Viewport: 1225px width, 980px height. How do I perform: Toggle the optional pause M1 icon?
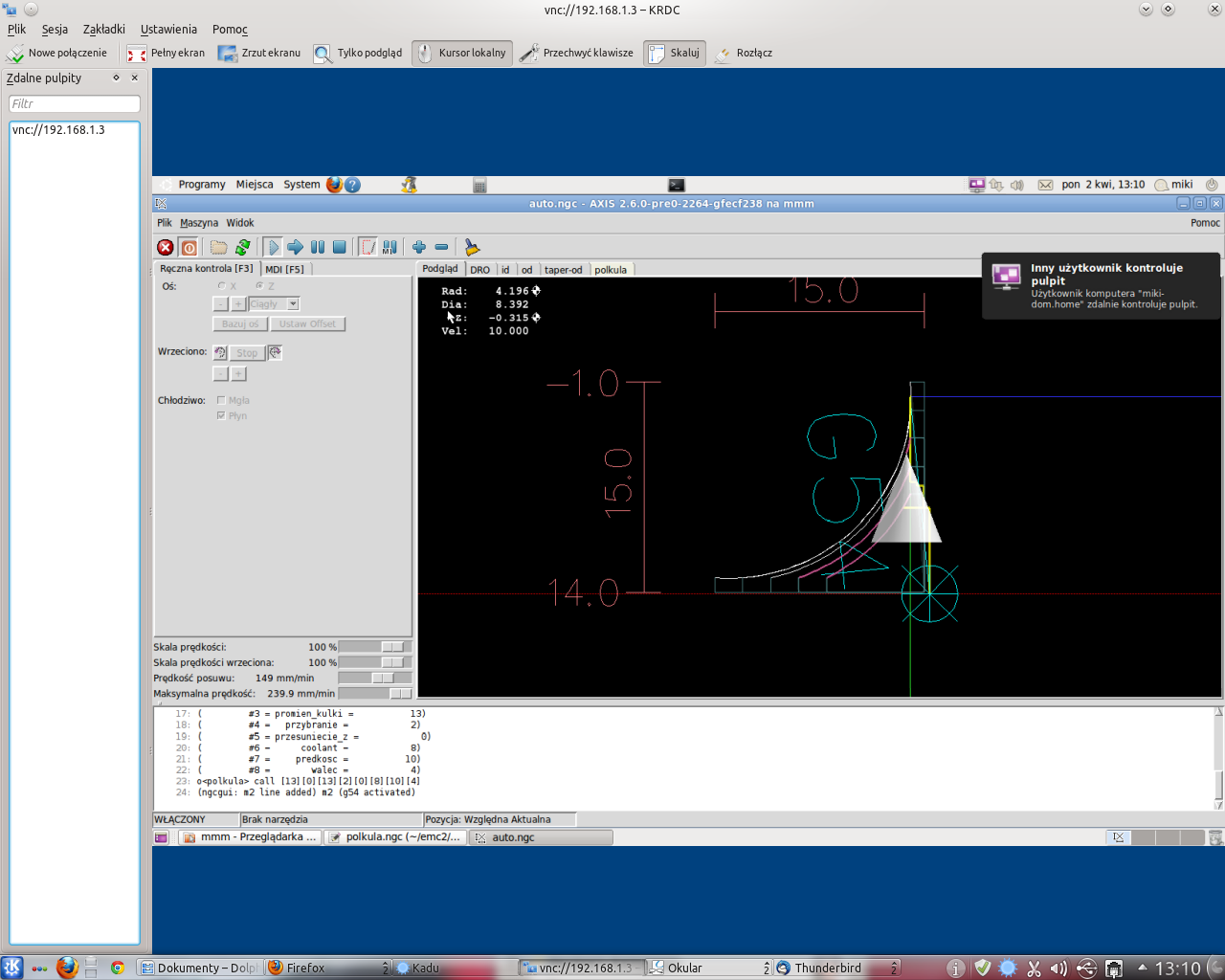click(x=390, y=247)
